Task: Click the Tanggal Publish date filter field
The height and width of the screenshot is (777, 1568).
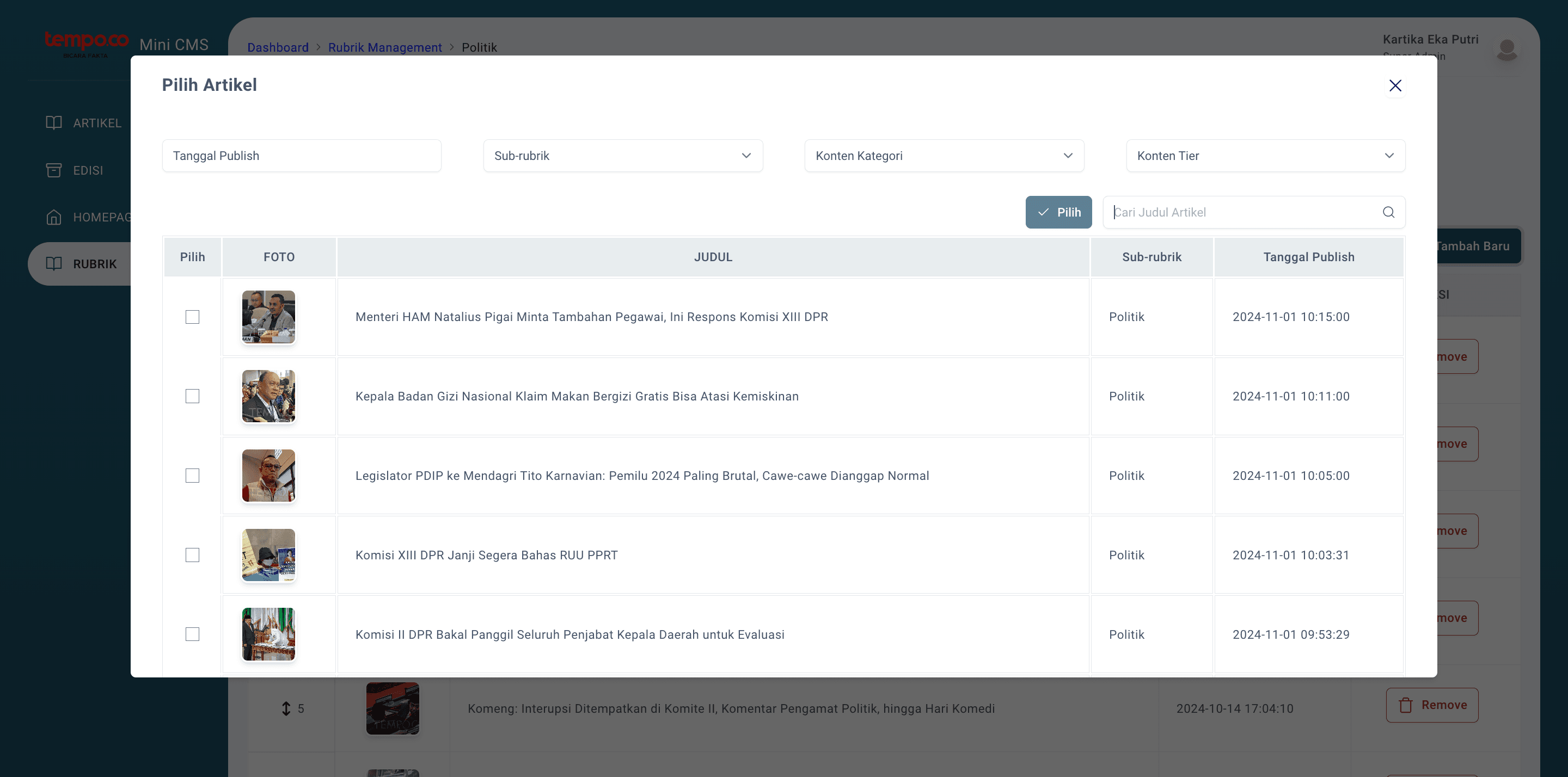Action: (x=301, y=156)
